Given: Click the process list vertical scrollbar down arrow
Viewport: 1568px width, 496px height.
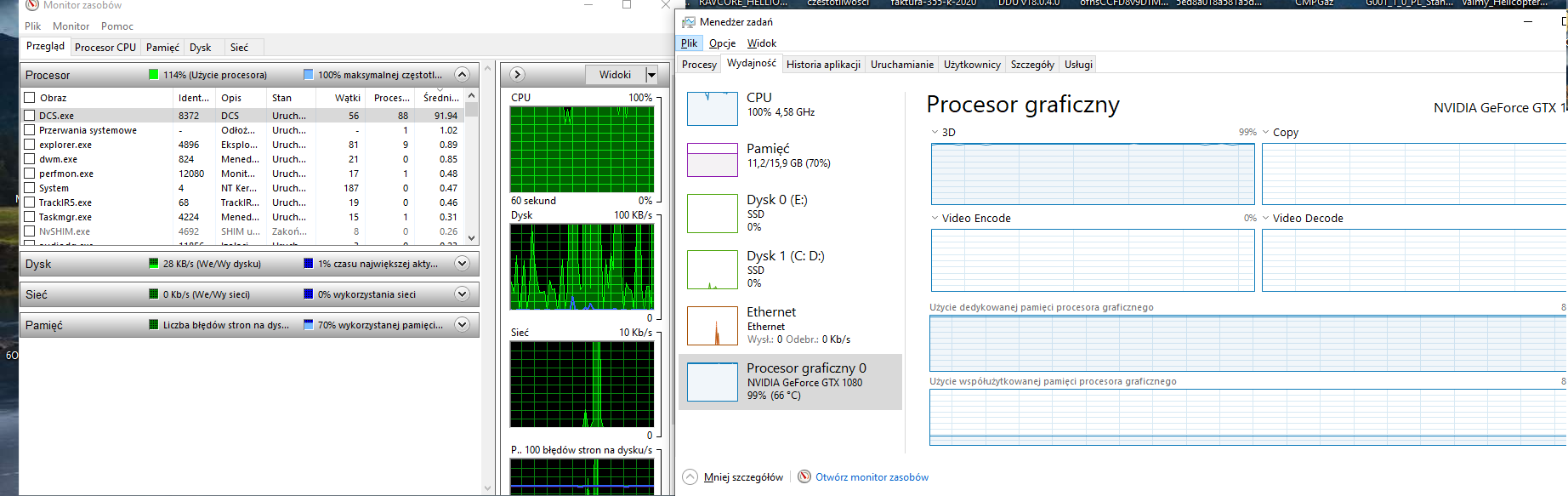Looking at the screenshot, I should [472, 239].
